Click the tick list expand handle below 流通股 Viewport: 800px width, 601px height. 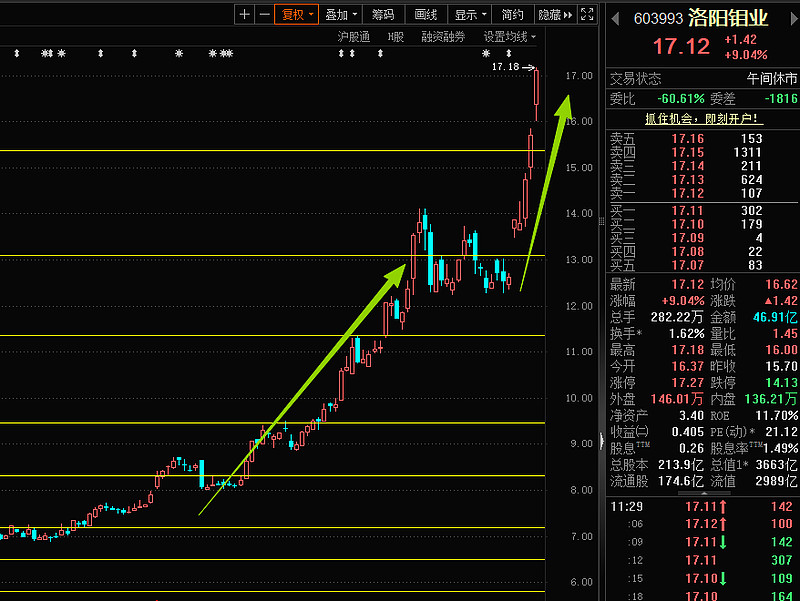coord(704,493)
